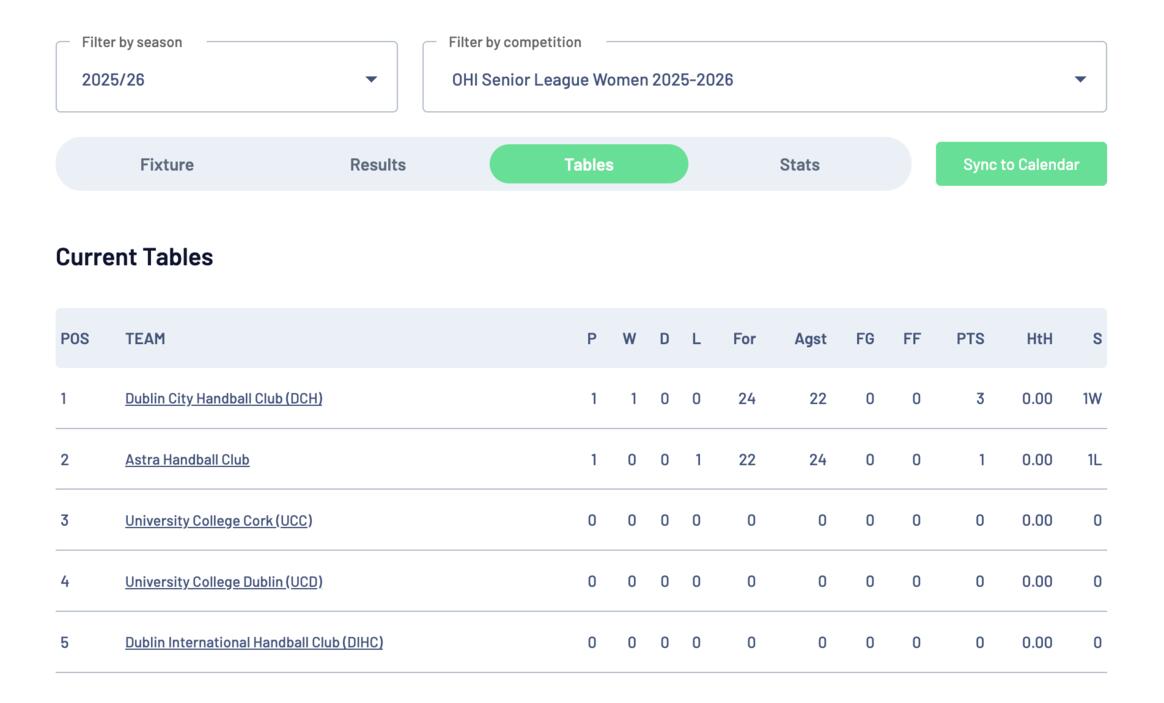Open Dublin International Handball Club (DIHC) link
The image size is (1164, 703).
click(254, 643)
